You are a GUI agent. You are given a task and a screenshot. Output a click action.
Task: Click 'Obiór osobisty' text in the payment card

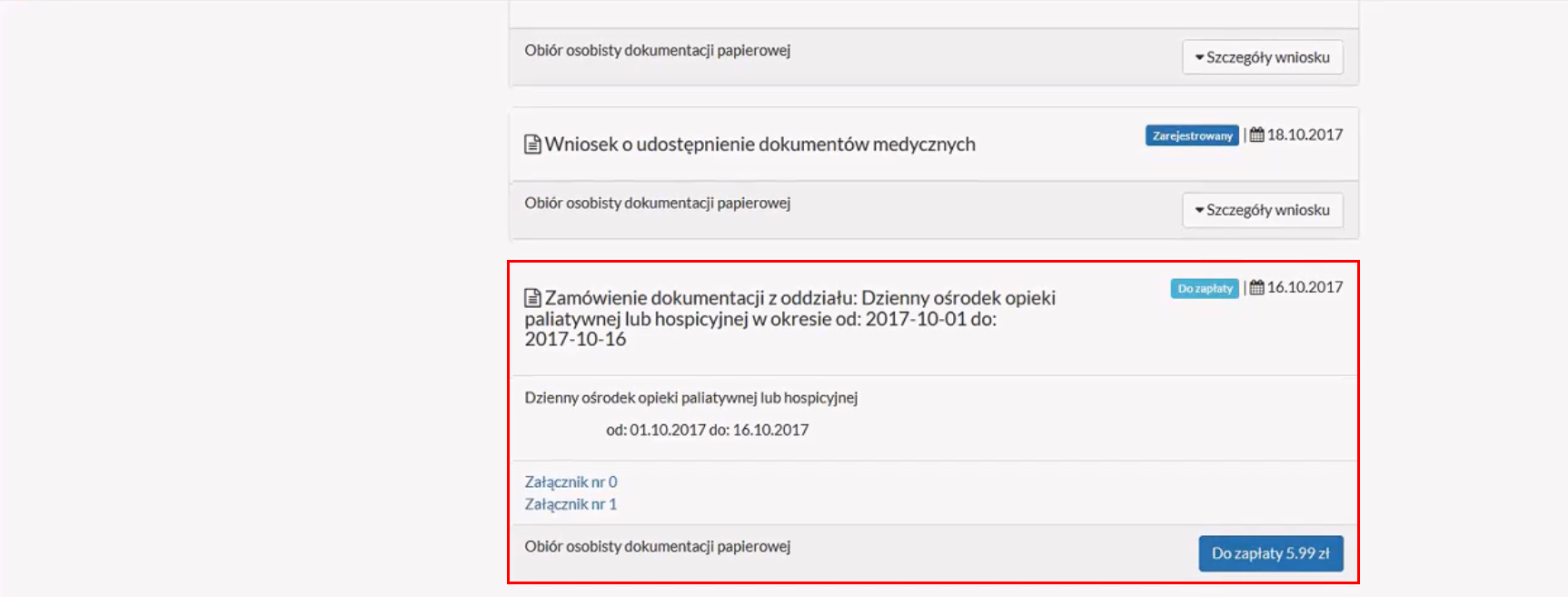pyautogui.click(x=658, y=546)
